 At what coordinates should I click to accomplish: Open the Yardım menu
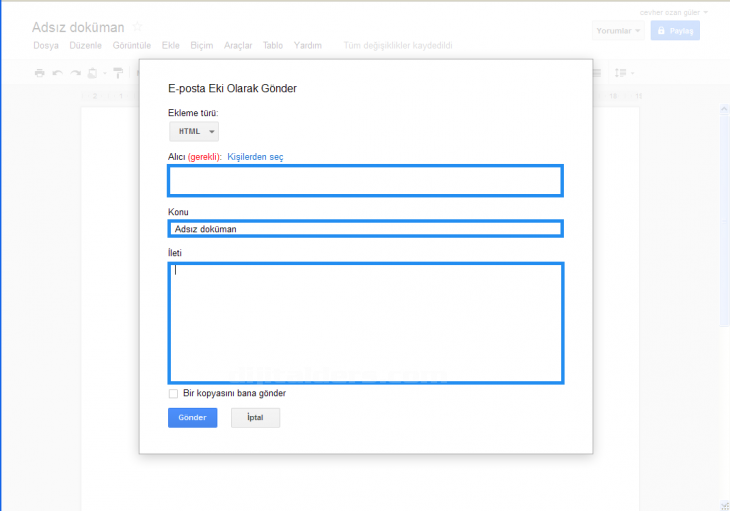308,46
